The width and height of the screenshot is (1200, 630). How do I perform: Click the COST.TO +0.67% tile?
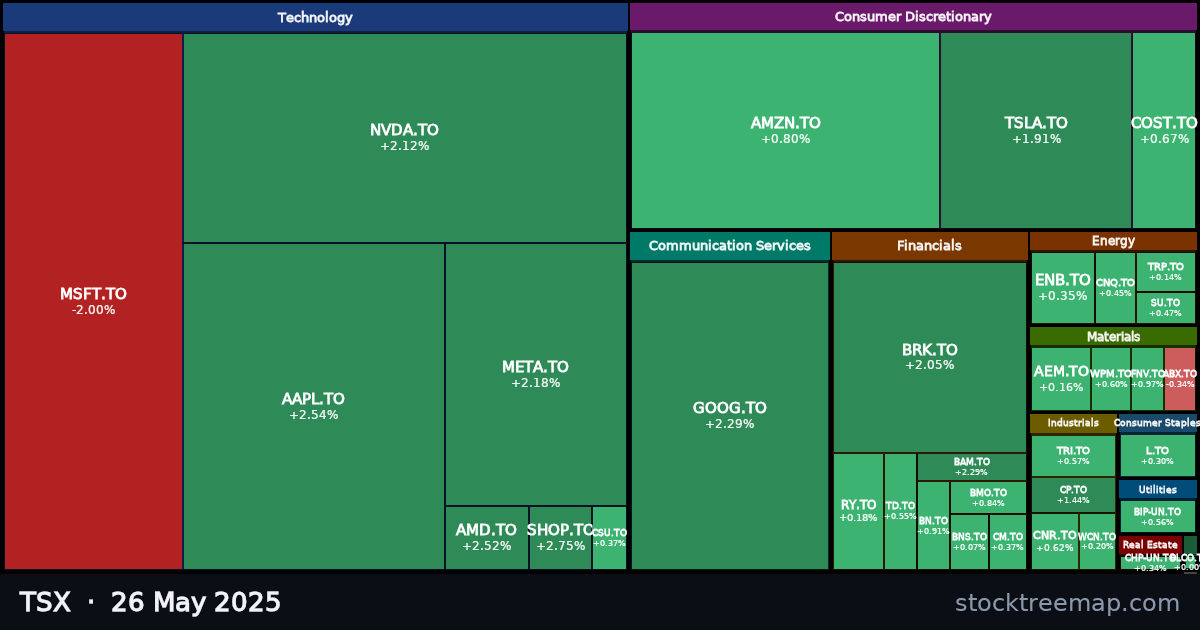pyautogui.click(x=1164, y=130)
